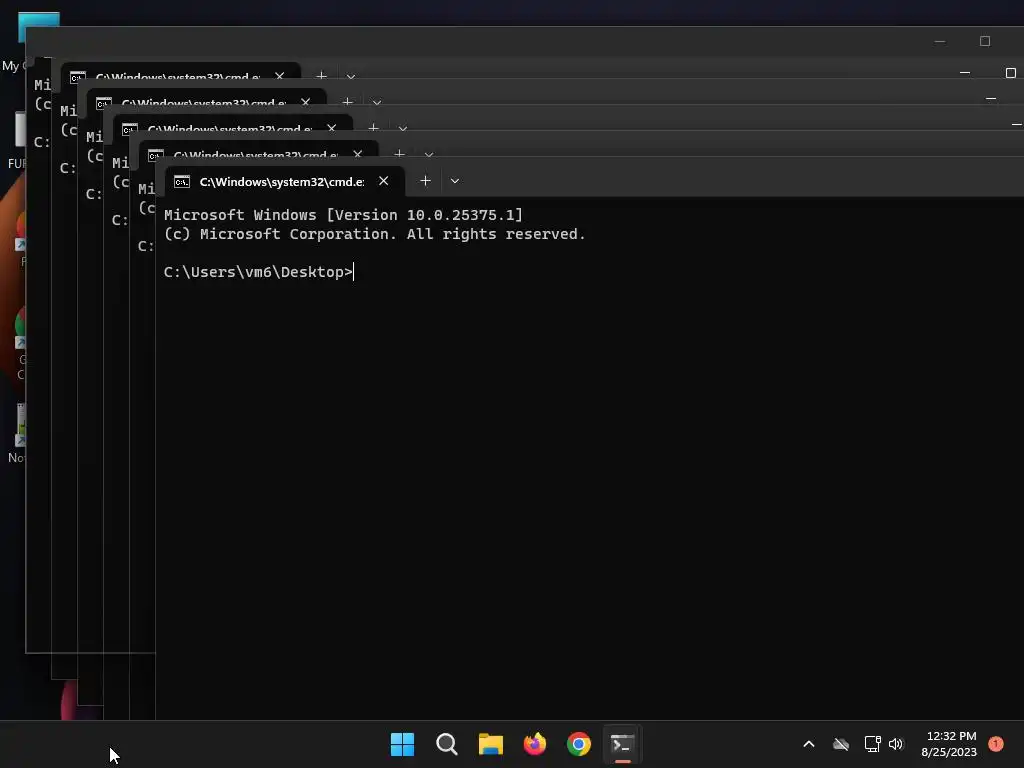Launch File Explorer from the taskbar
This screenshot has width=1024, height=768.
[x=490, y=744]
